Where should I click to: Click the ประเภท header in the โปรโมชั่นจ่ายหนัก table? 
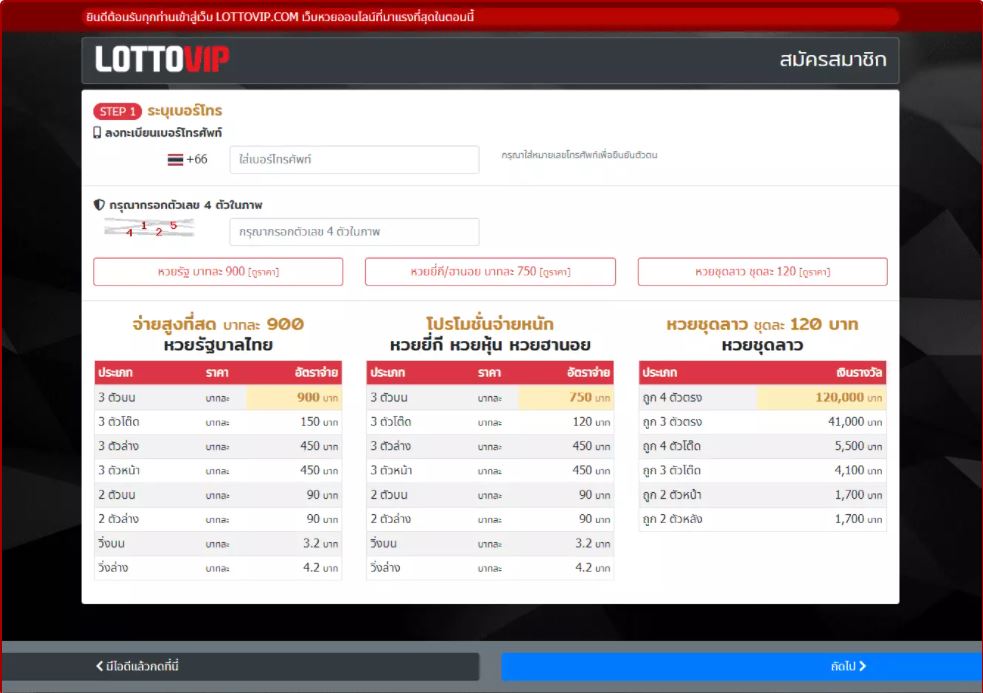pyautogui.click(x=387, y=373)
